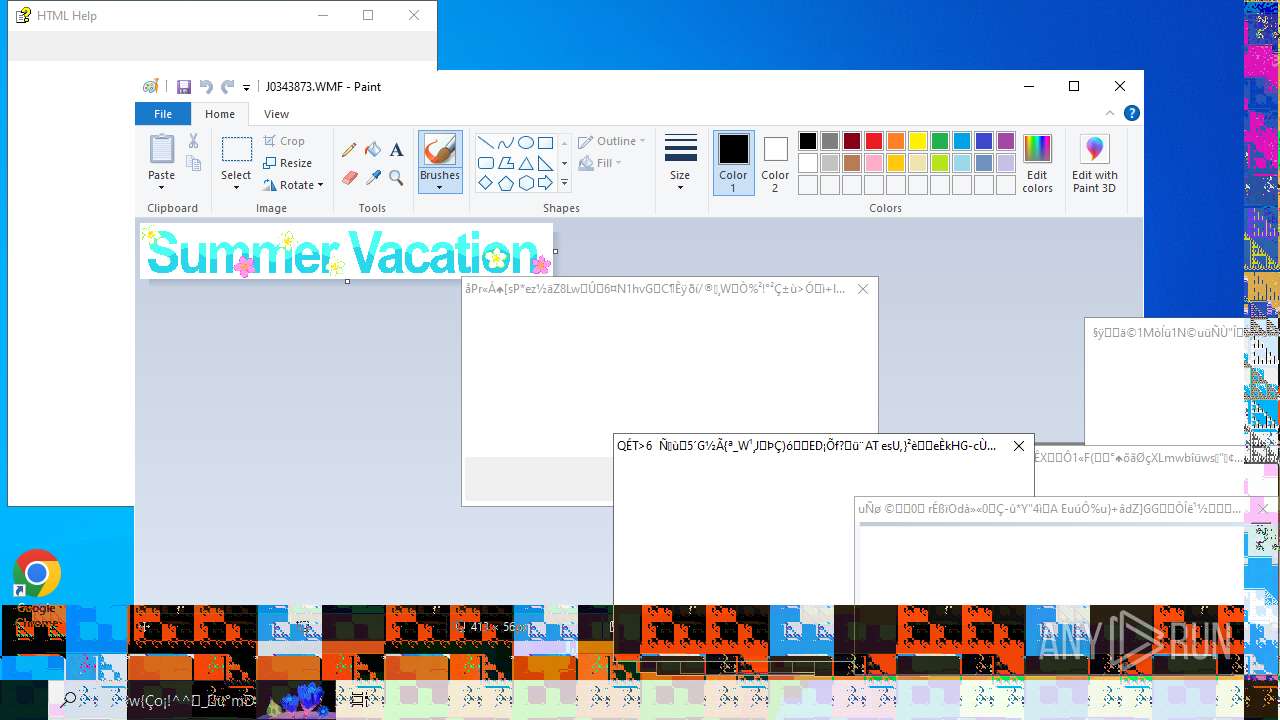Viewport: 1280px width, 720px height.
Task: Pick the black color swatch
Action: [808, 141]
